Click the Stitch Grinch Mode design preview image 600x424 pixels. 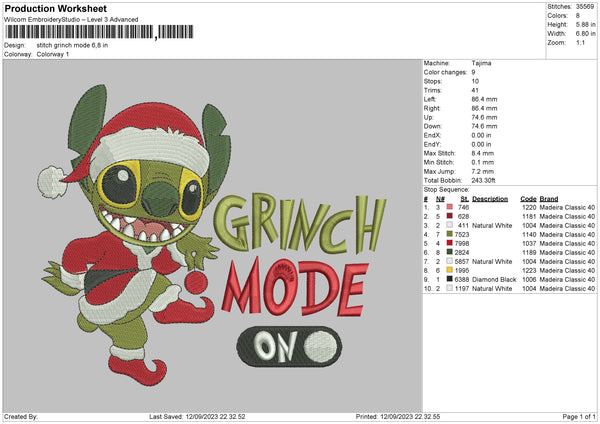coord(213,235)
